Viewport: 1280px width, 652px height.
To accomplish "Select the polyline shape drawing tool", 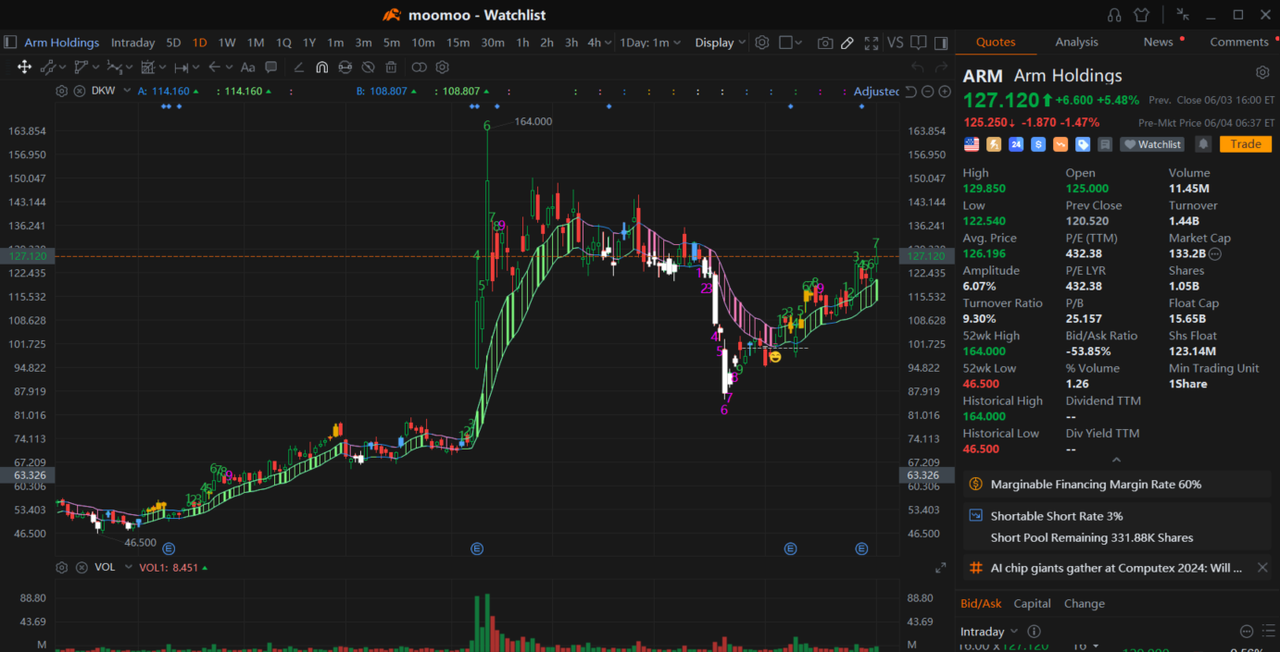I will pyautogui.click(x=81, y=67).
